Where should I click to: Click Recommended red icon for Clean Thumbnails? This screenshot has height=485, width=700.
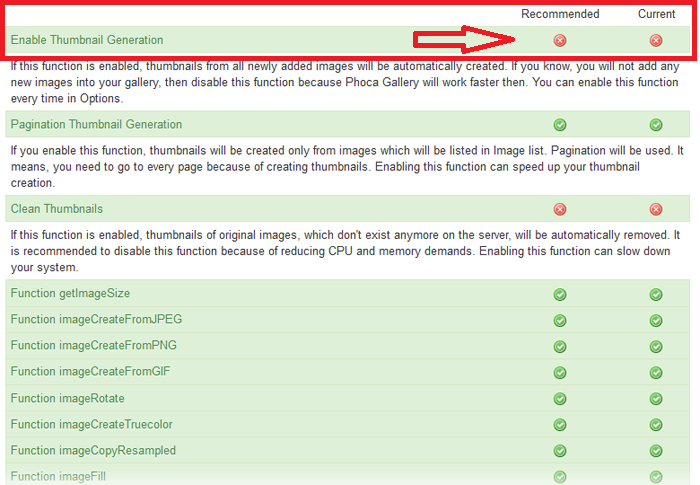560,209
